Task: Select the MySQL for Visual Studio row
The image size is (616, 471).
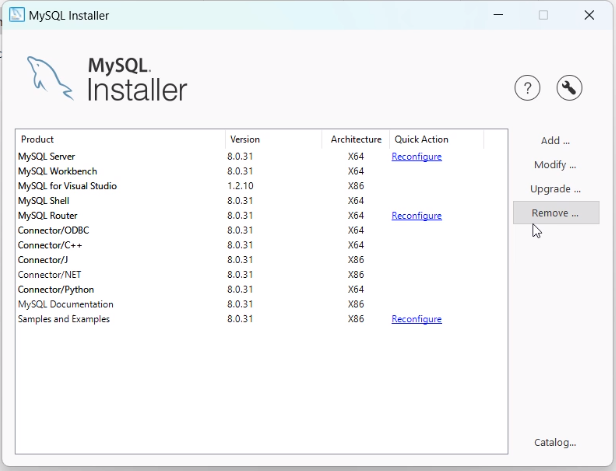Action: 261,186
